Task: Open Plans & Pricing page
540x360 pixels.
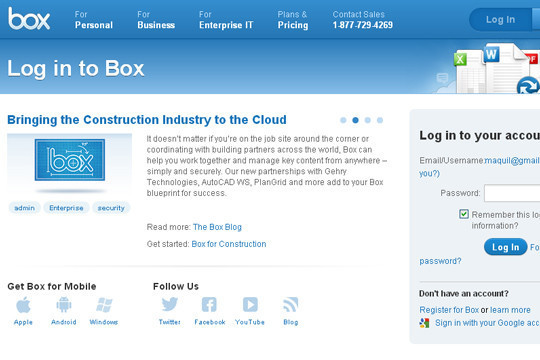Action: [x=293, y=20]
